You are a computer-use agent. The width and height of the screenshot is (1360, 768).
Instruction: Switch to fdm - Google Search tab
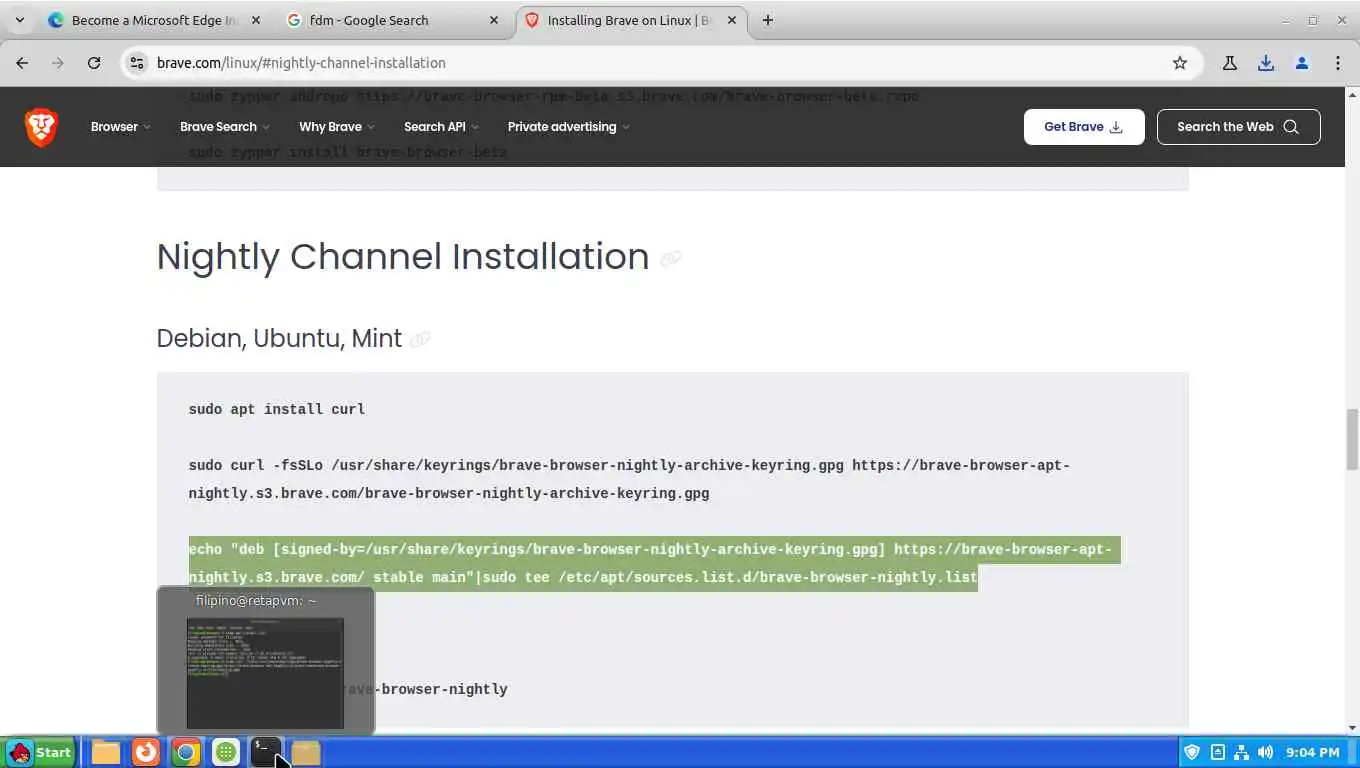tap(392, 20)
